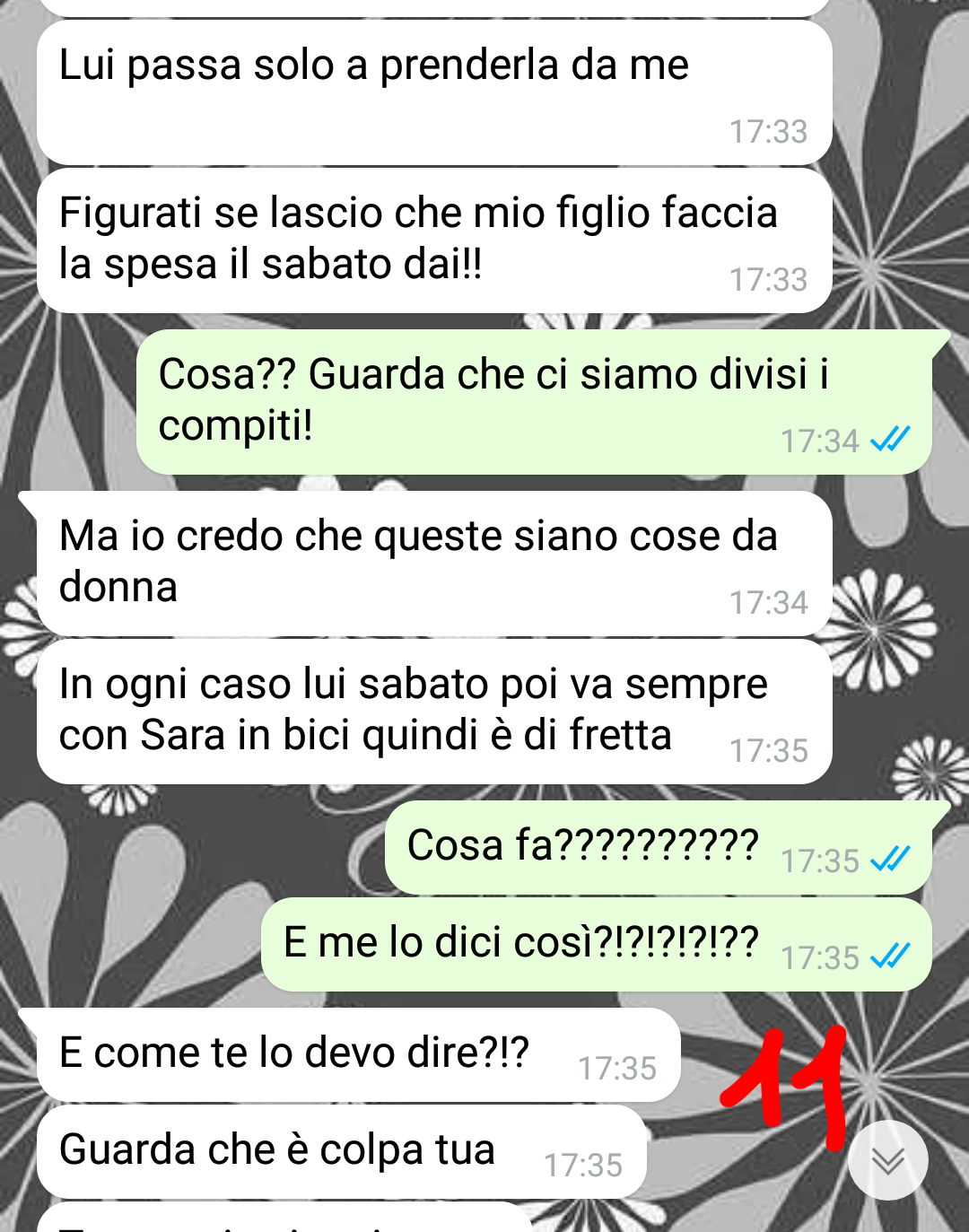The image size is (969, 1232).
Task: Tap the scroll-to-bottom double chevron button
Action: (888, 1159)
